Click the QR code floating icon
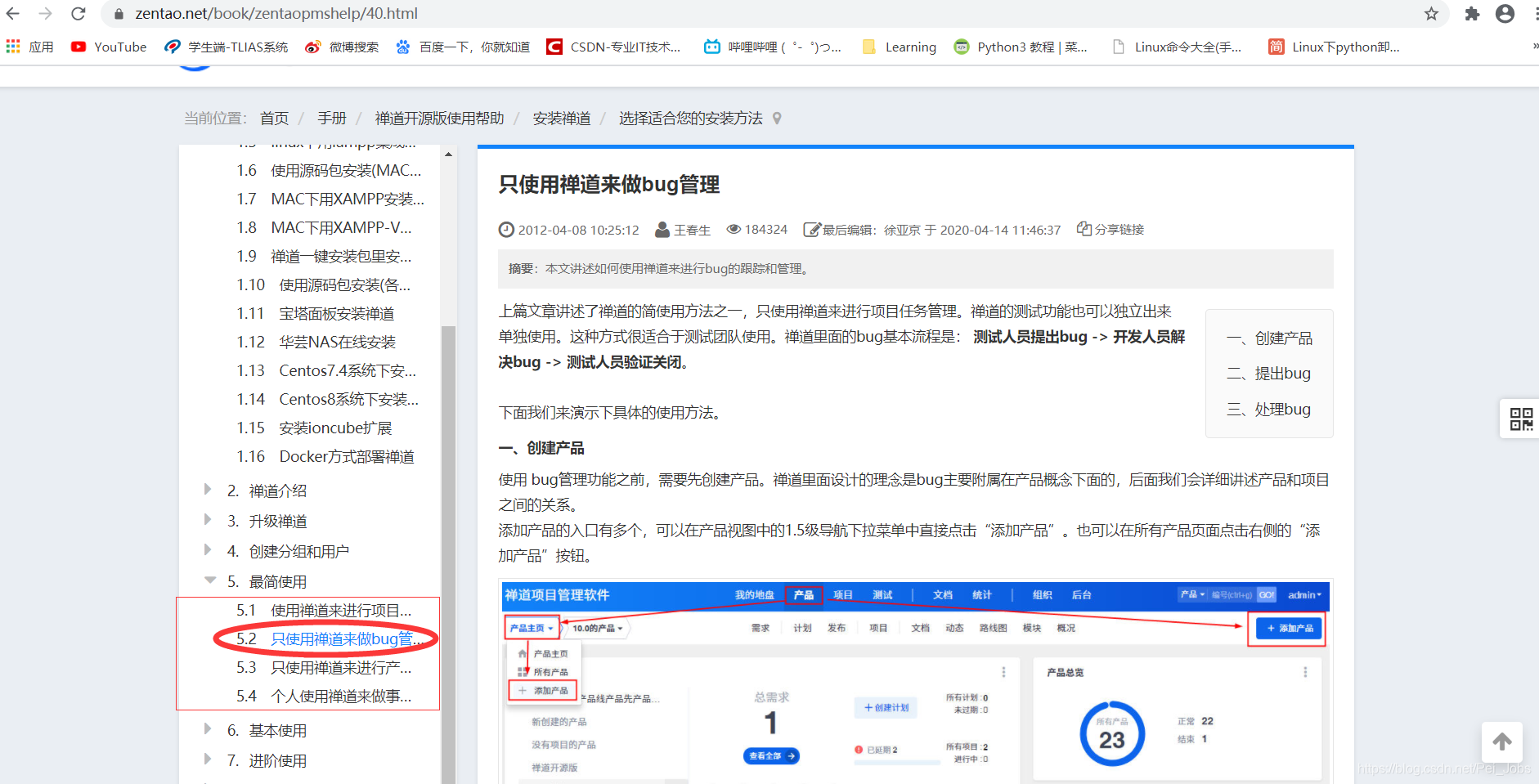This screenshot has width=1539, height=784. 1521,419
